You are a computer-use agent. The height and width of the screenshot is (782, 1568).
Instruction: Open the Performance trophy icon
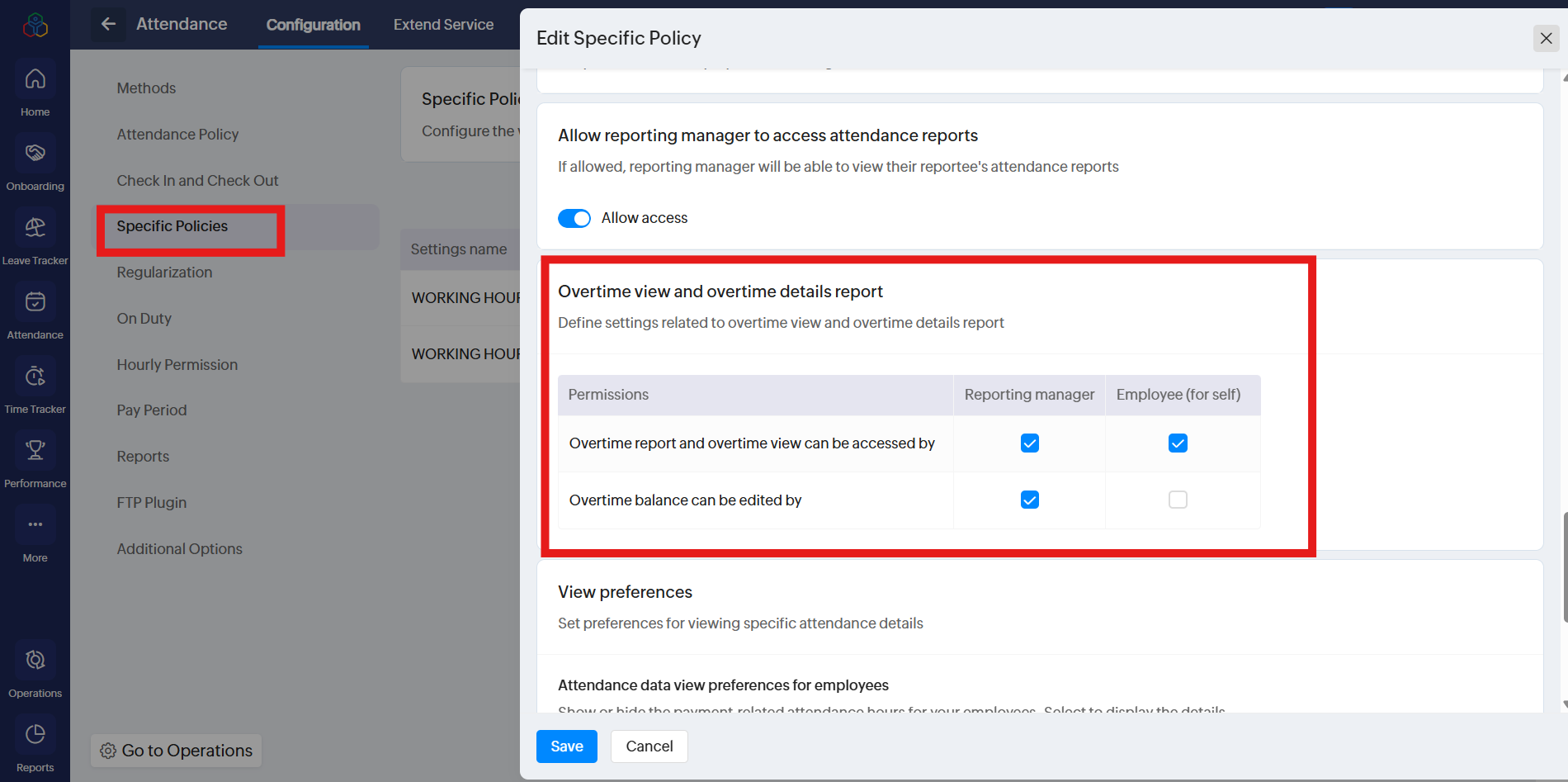pyautogui.click(x=35, y=451)
